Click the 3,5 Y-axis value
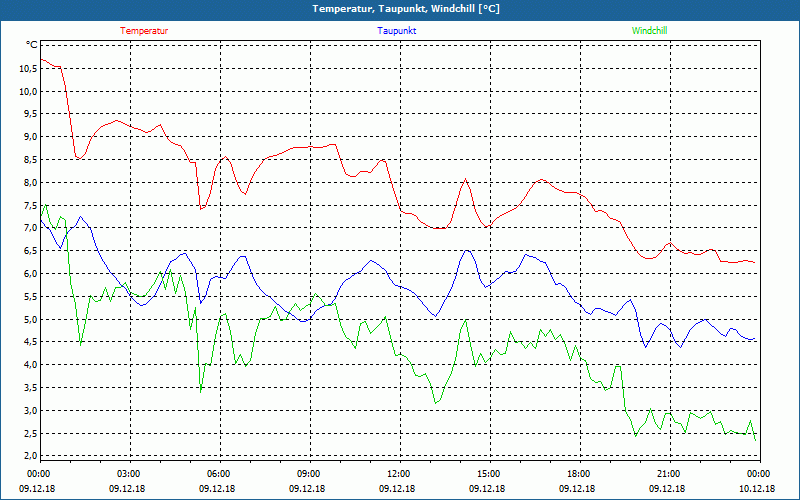Image resolution: width=800 pixels, height=500 pixels. pos(30,387)
